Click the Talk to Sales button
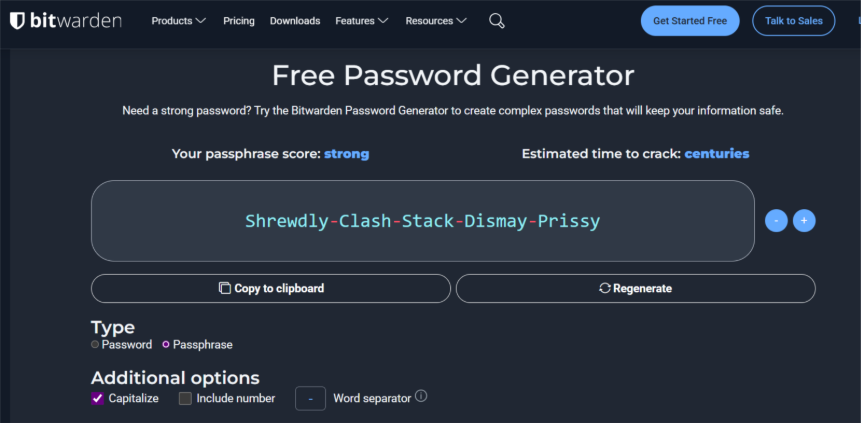Screen dimensions: 861x423 (793, 21)
